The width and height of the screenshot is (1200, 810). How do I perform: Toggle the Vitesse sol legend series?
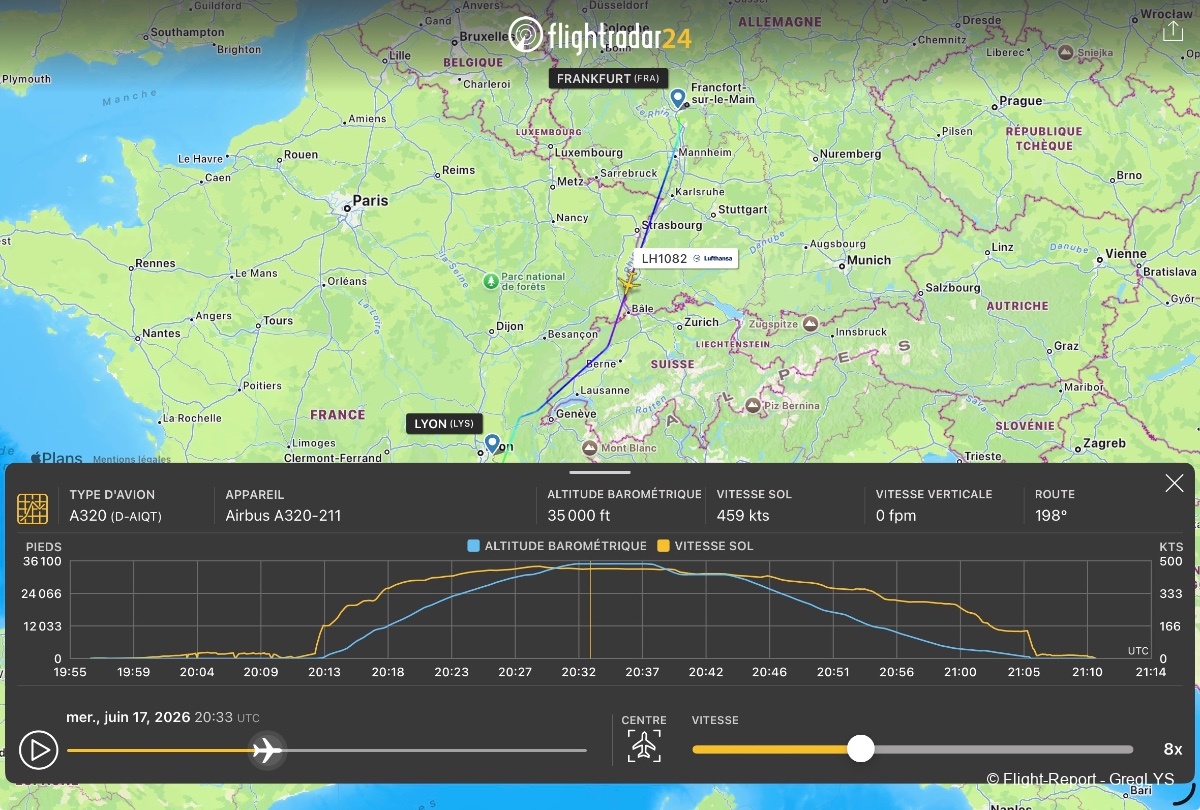705,546
